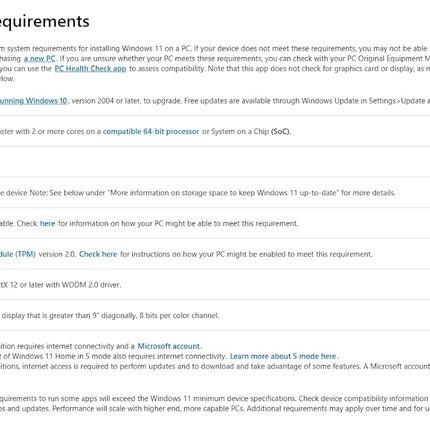The image size is (430, 430).
Task: Click the 'here' link about meeting this requirement
Action: (47, 223)
